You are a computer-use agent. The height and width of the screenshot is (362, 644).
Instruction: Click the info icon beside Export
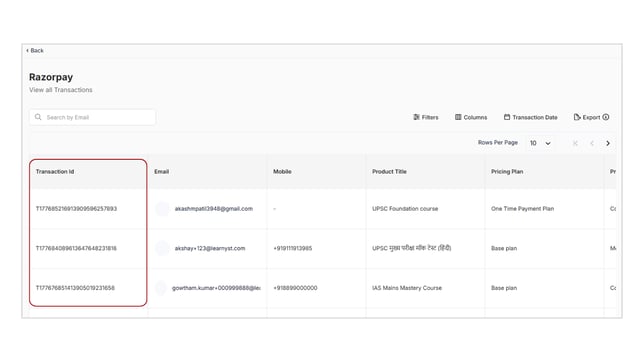606,117
